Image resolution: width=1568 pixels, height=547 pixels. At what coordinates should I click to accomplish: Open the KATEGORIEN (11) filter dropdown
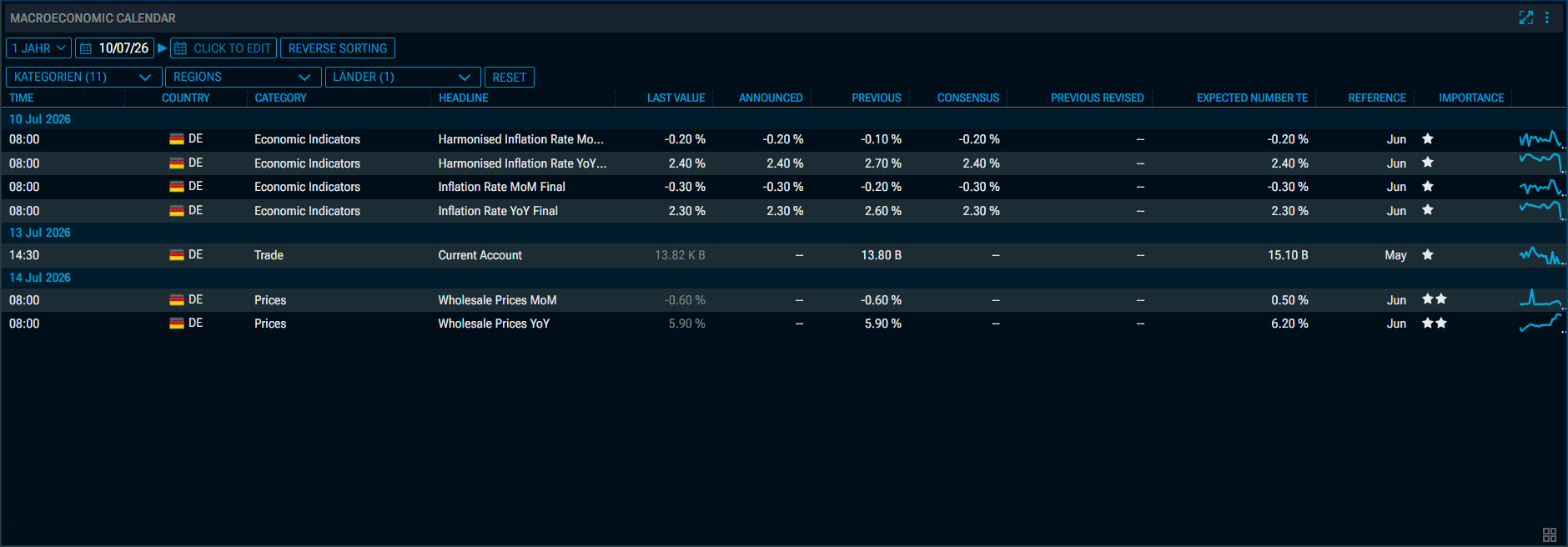(83, 77)
